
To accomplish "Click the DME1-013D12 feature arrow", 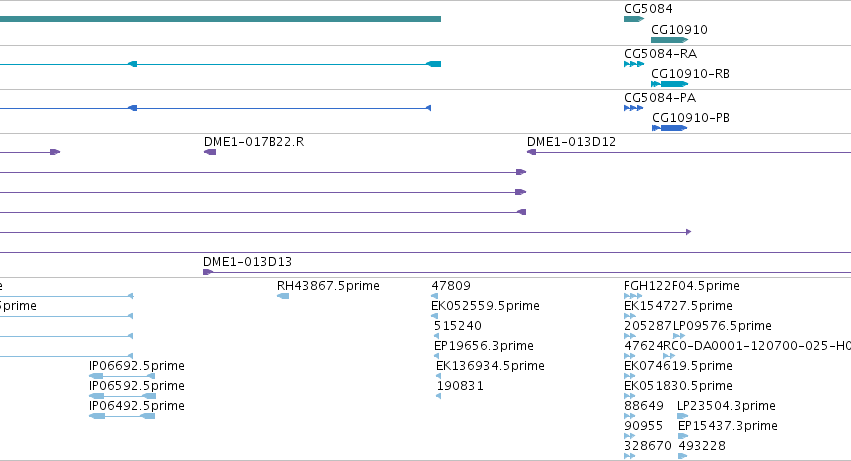I will coord(531,152).
